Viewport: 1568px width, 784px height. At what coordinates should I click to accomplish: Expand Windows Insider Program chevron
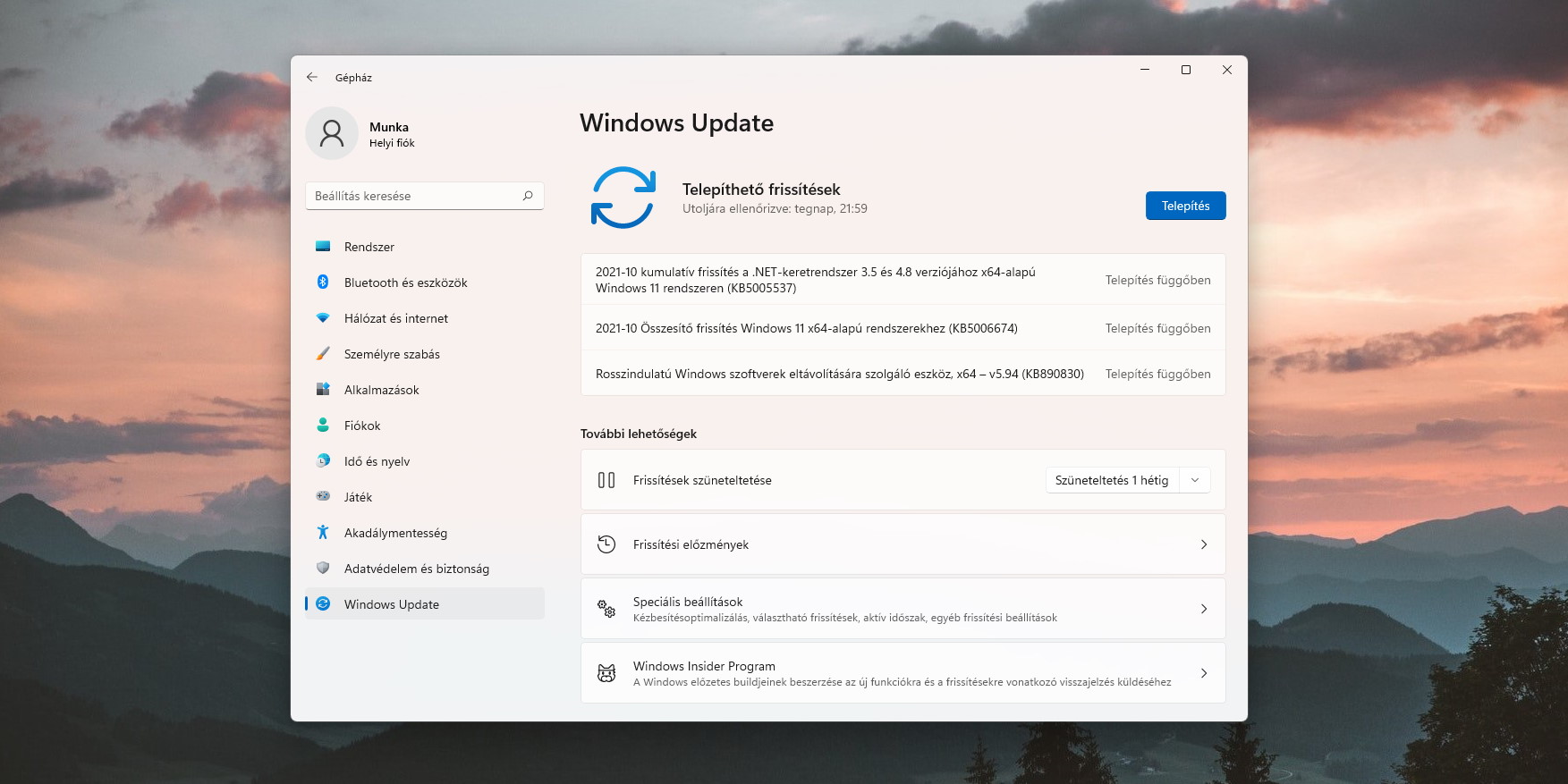pos(1204,673)
